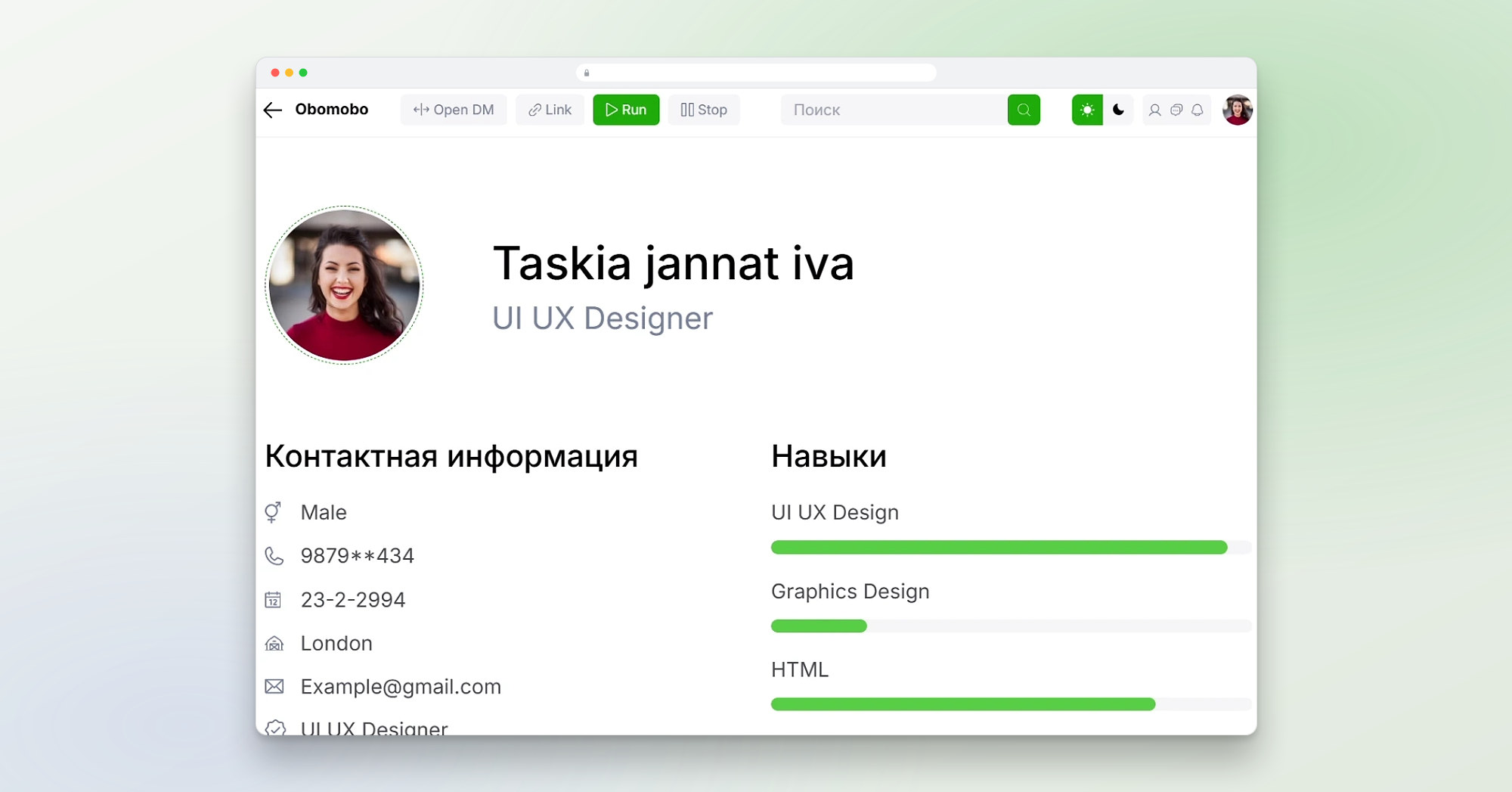Click the calendar icon beside 23-2-2994
Image resolution: width=1512 pixels, height=792 pixels.
pyautogui.click(x=273, y=600)
